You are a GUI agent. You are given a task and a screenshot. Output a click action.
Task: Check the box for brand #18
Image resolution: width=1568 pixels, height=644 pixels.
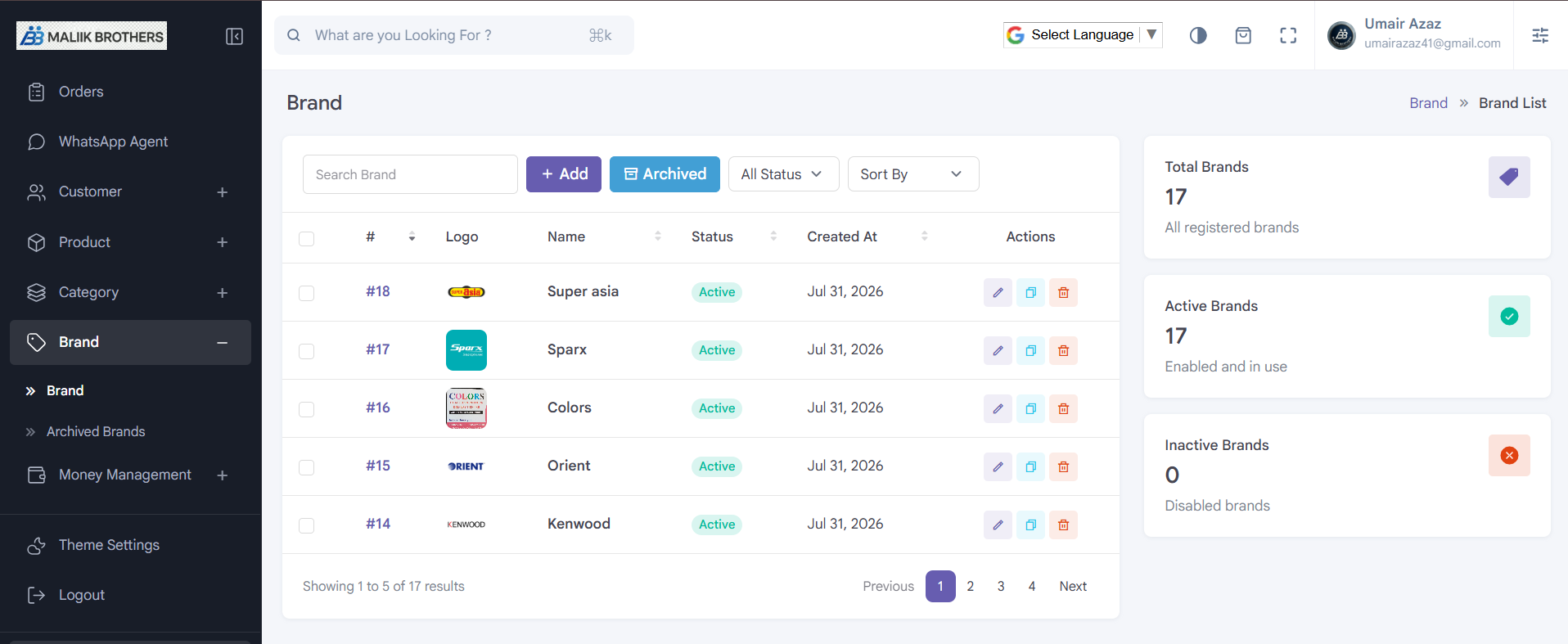tap(306, 293)
